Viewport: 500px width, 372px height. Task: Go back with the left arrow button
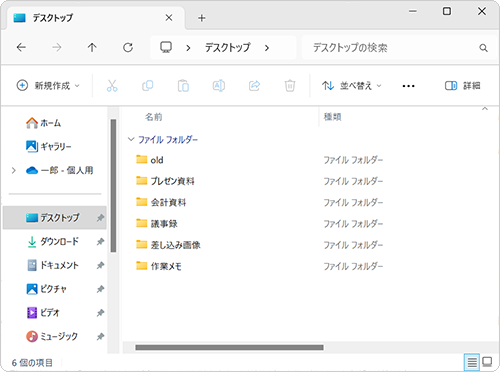21,48
